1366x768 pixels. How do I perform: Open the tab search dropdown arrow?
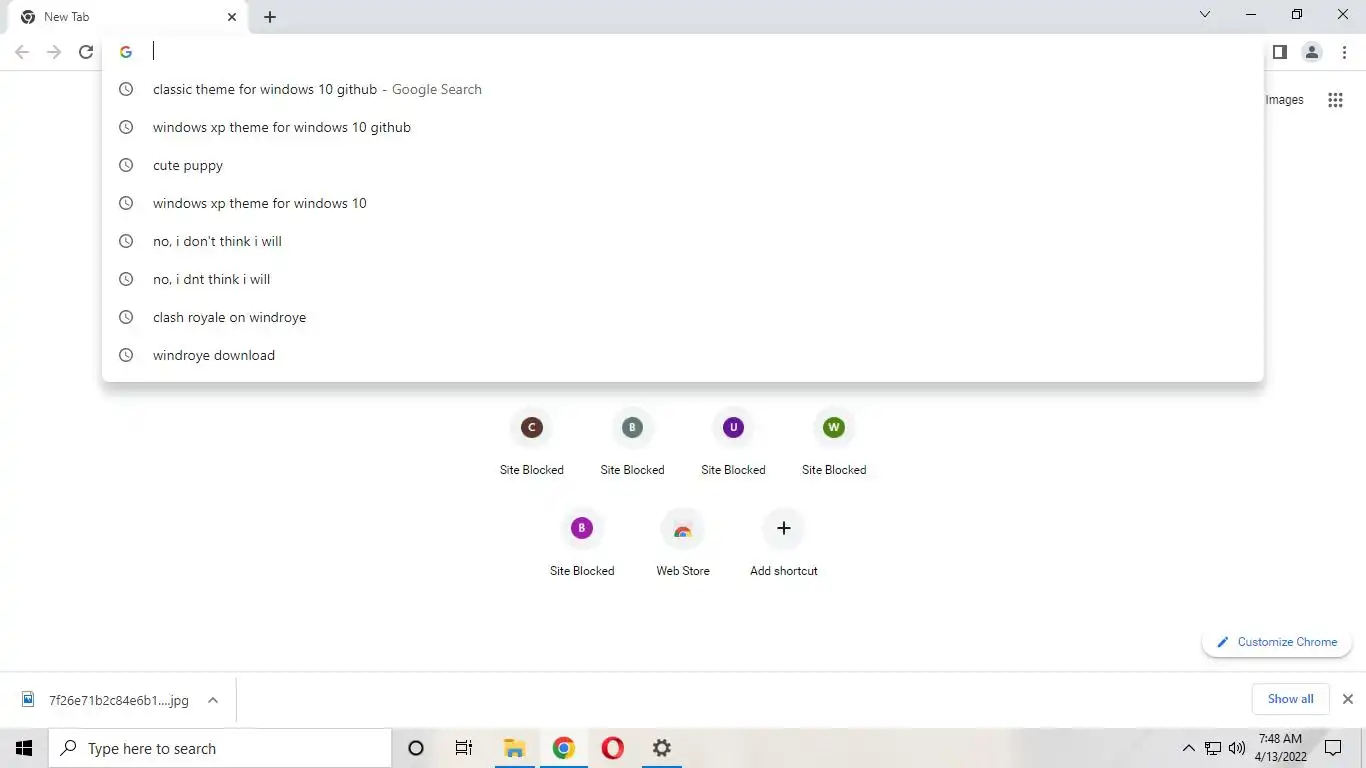coord(1205,15)
